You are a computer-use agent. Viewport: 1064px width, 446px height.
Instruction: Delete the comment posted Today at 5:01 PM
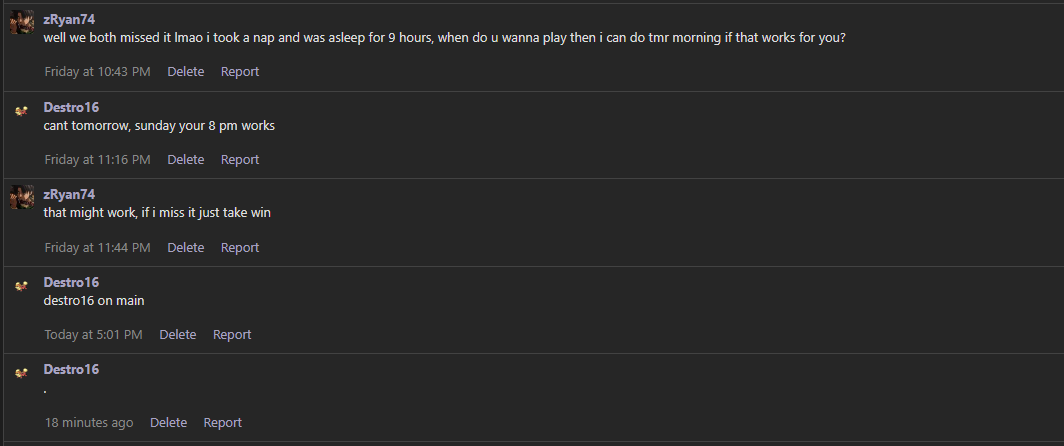(178, 335)
